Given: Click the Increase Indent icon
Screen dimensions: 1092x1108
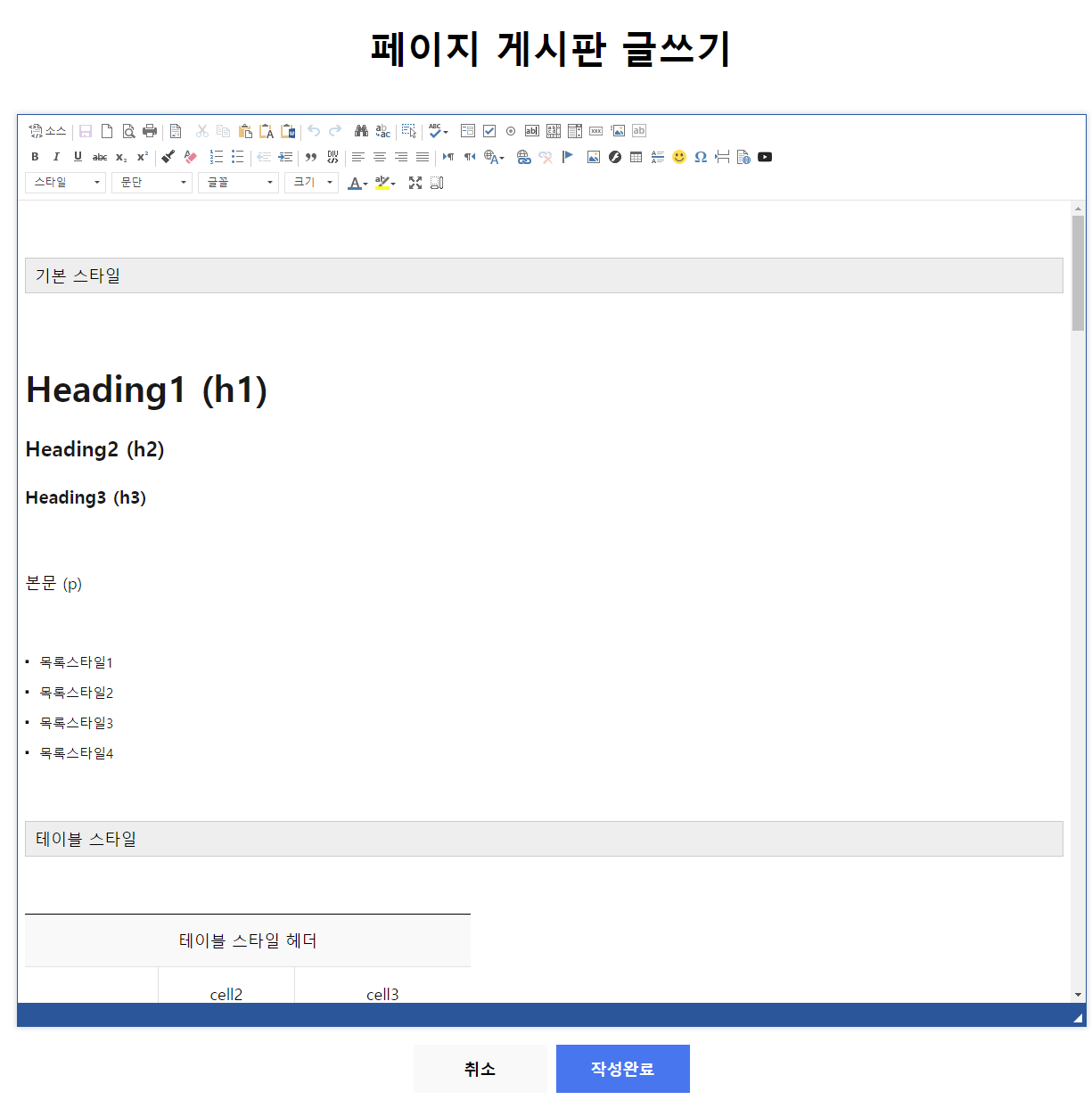Looking at the screenshot, I should click(x=285, y=157).
